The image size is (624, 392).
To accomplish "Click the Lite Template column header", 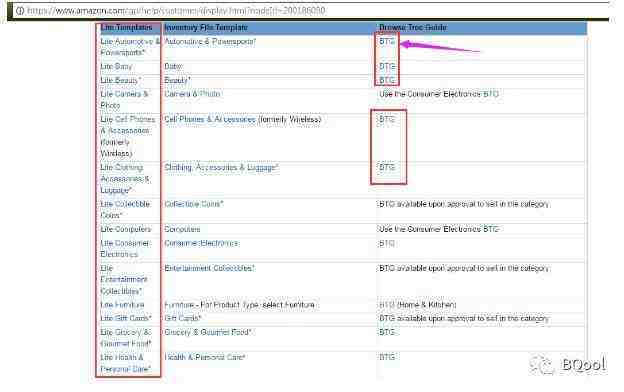I will [x=126, y=27].
